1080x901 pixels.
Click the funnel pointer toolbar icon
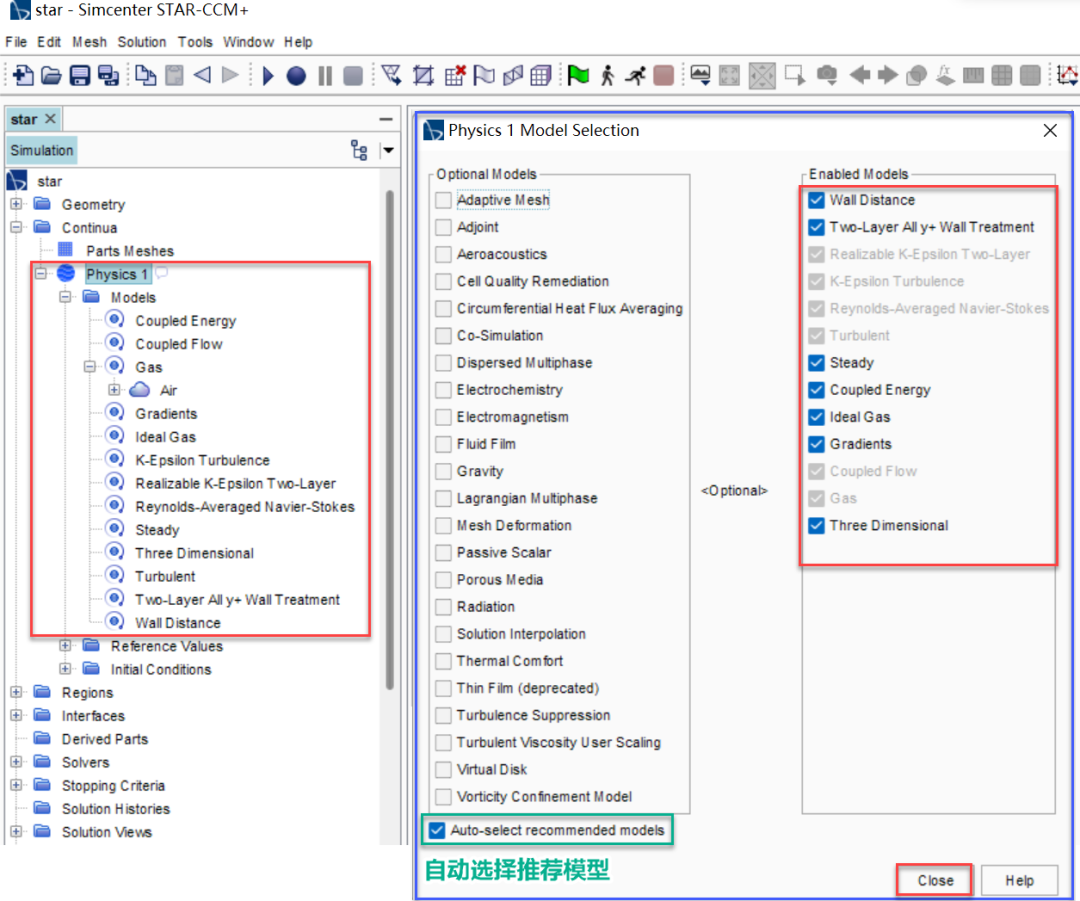pos(391,75)
